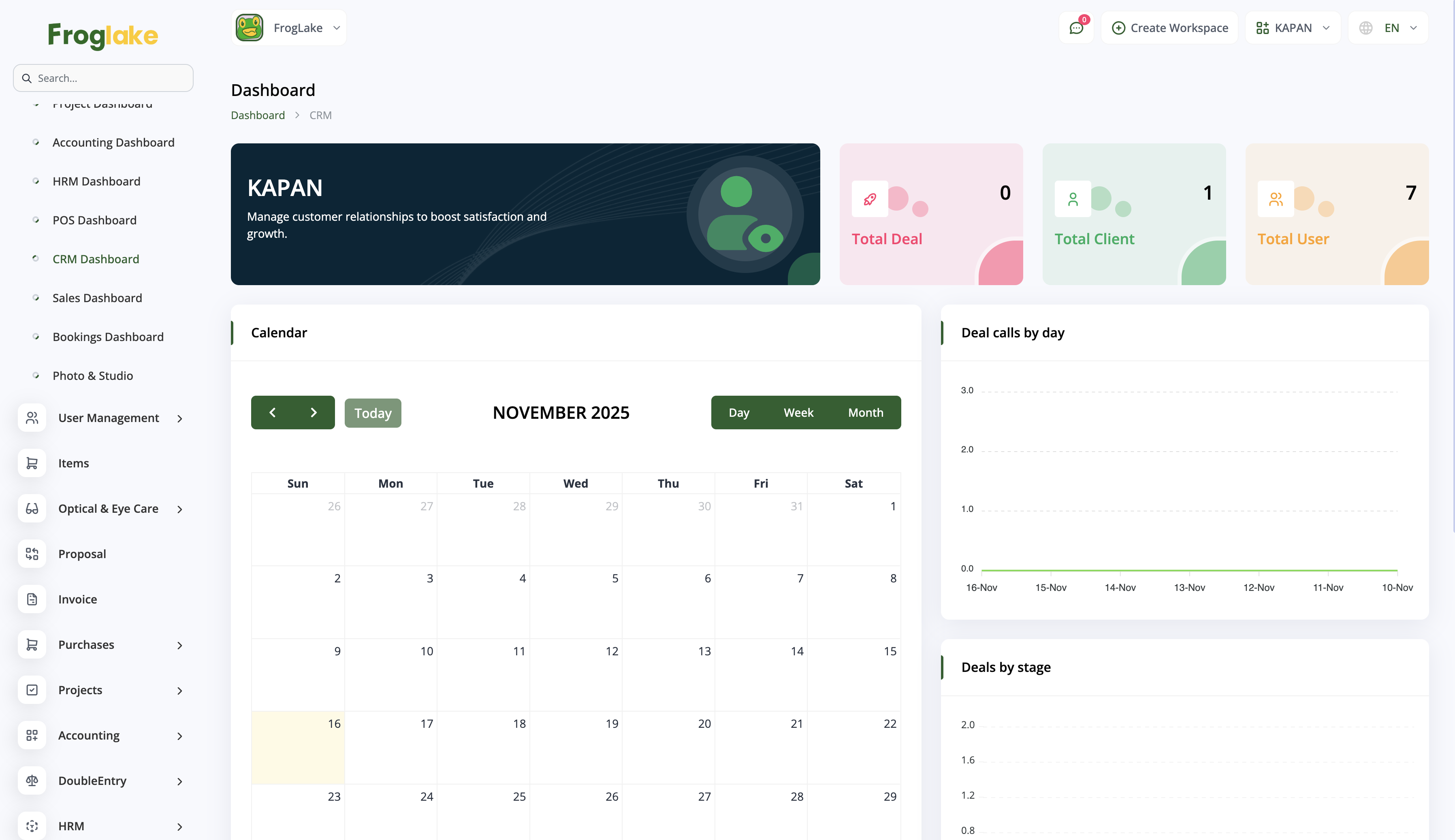The image size is (1455, 840).
Task: Click the Create Workspace button
Action: click(x=1169, y=28)
